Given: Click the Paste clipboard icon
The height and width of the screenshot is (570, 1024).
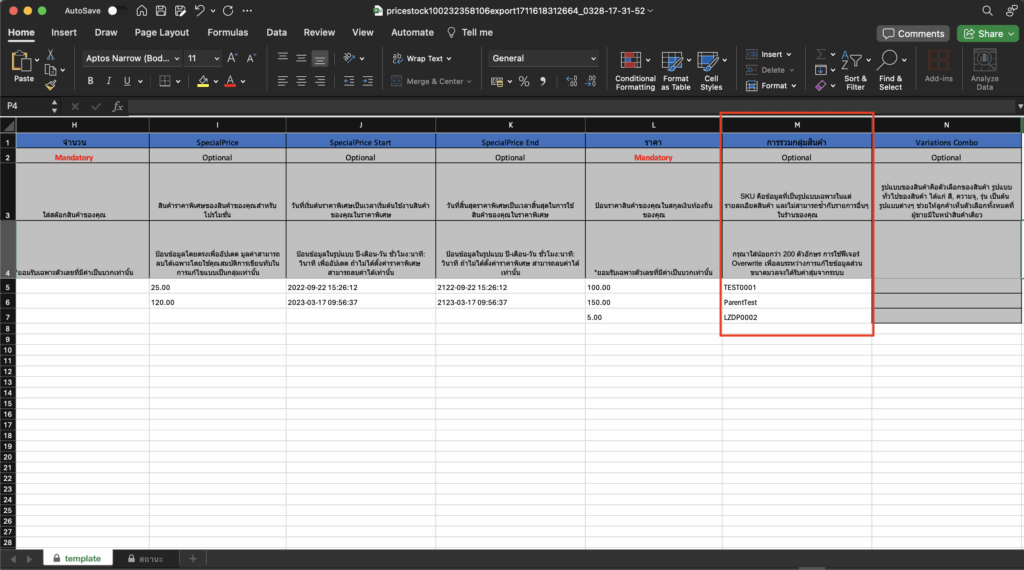Looking at the screenshot, I should coord(22,63).
